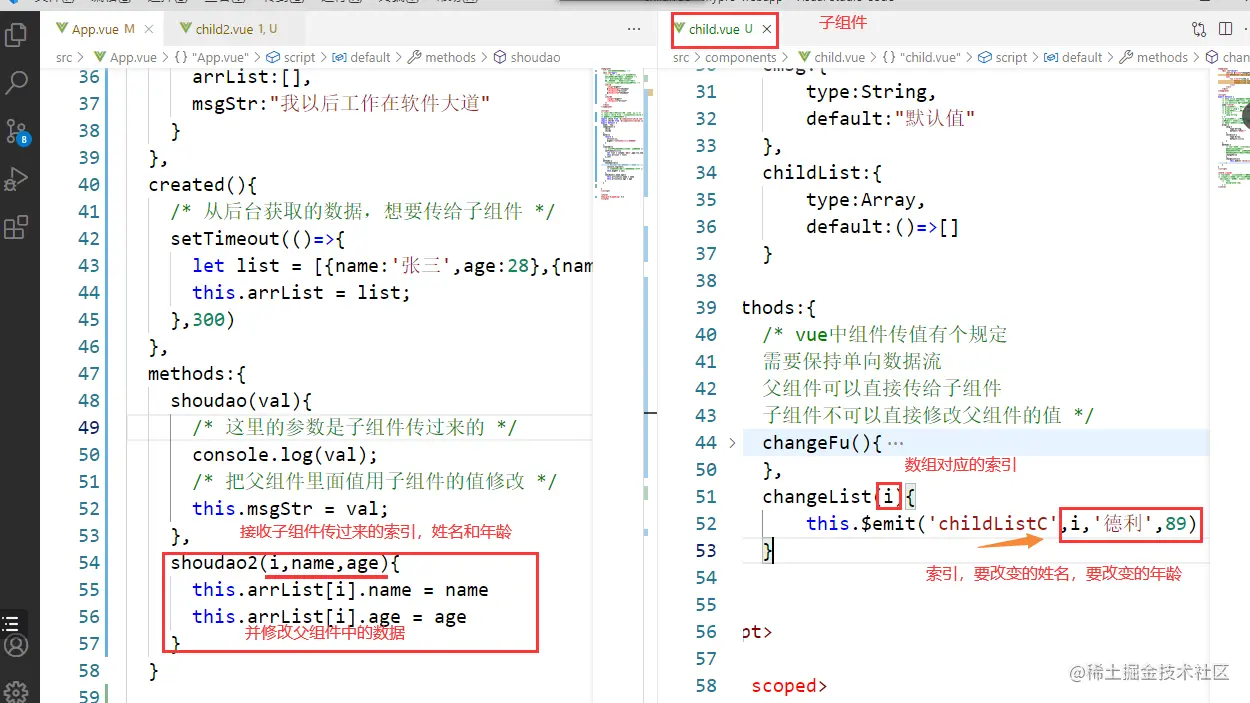The height and width of the screenshot is (703, 1250).
Task: Click line number 54 in App.vue gutter
Action: (89, 562)
